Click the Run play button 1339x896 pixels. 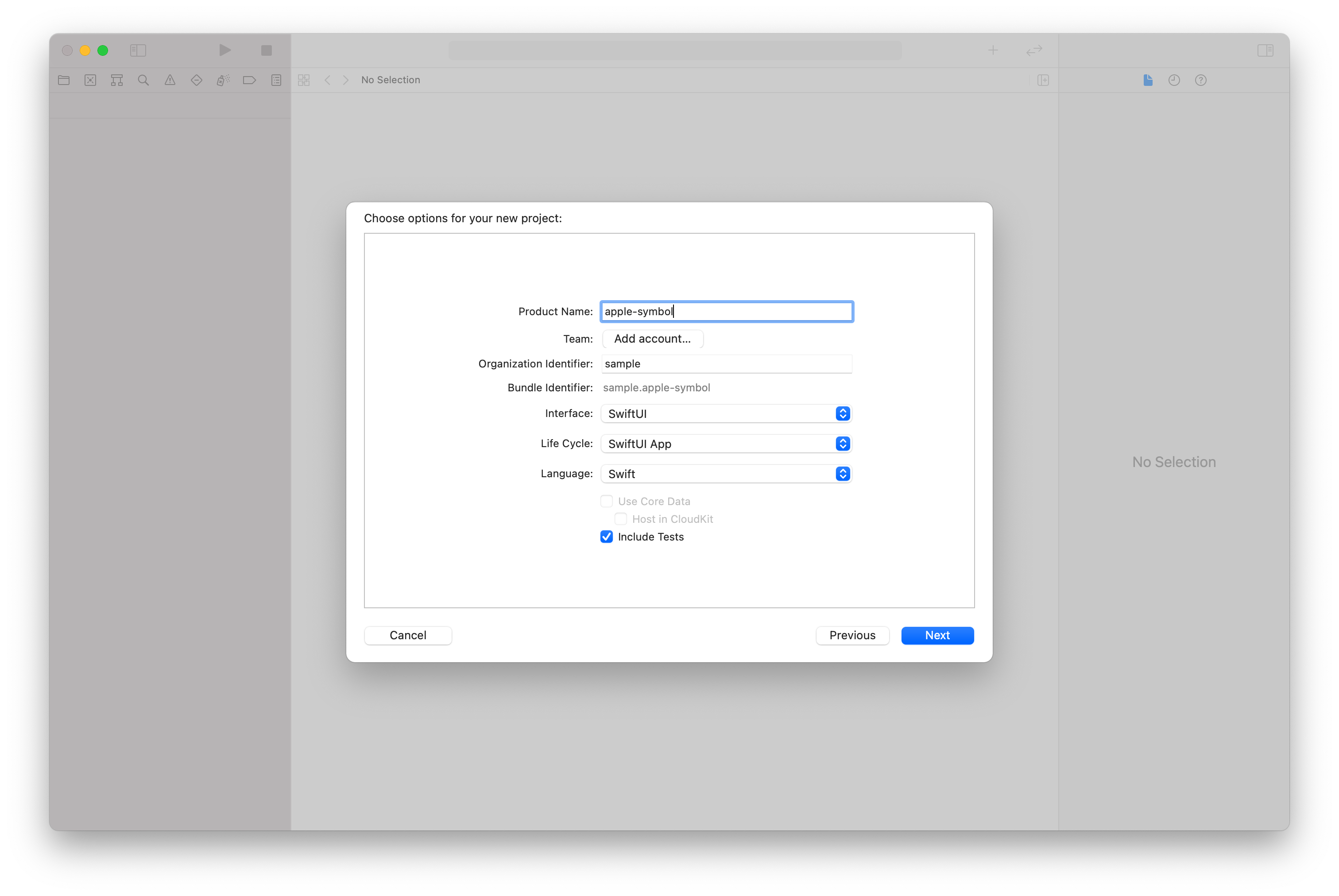coord(225,50)
